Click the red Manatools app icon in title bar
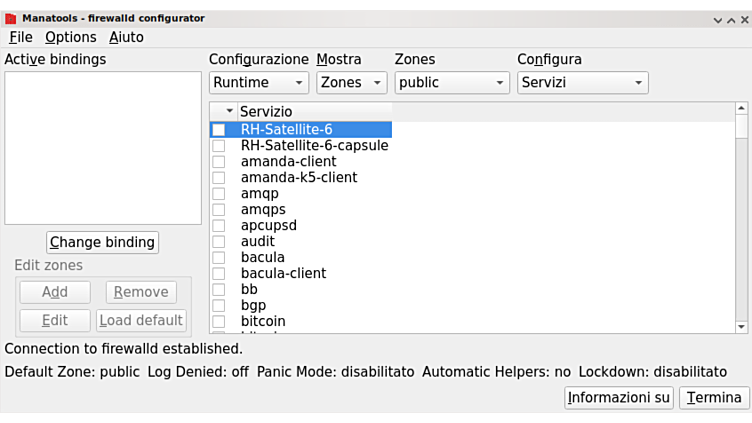The image size is (752, 423). tap(10, 18)
